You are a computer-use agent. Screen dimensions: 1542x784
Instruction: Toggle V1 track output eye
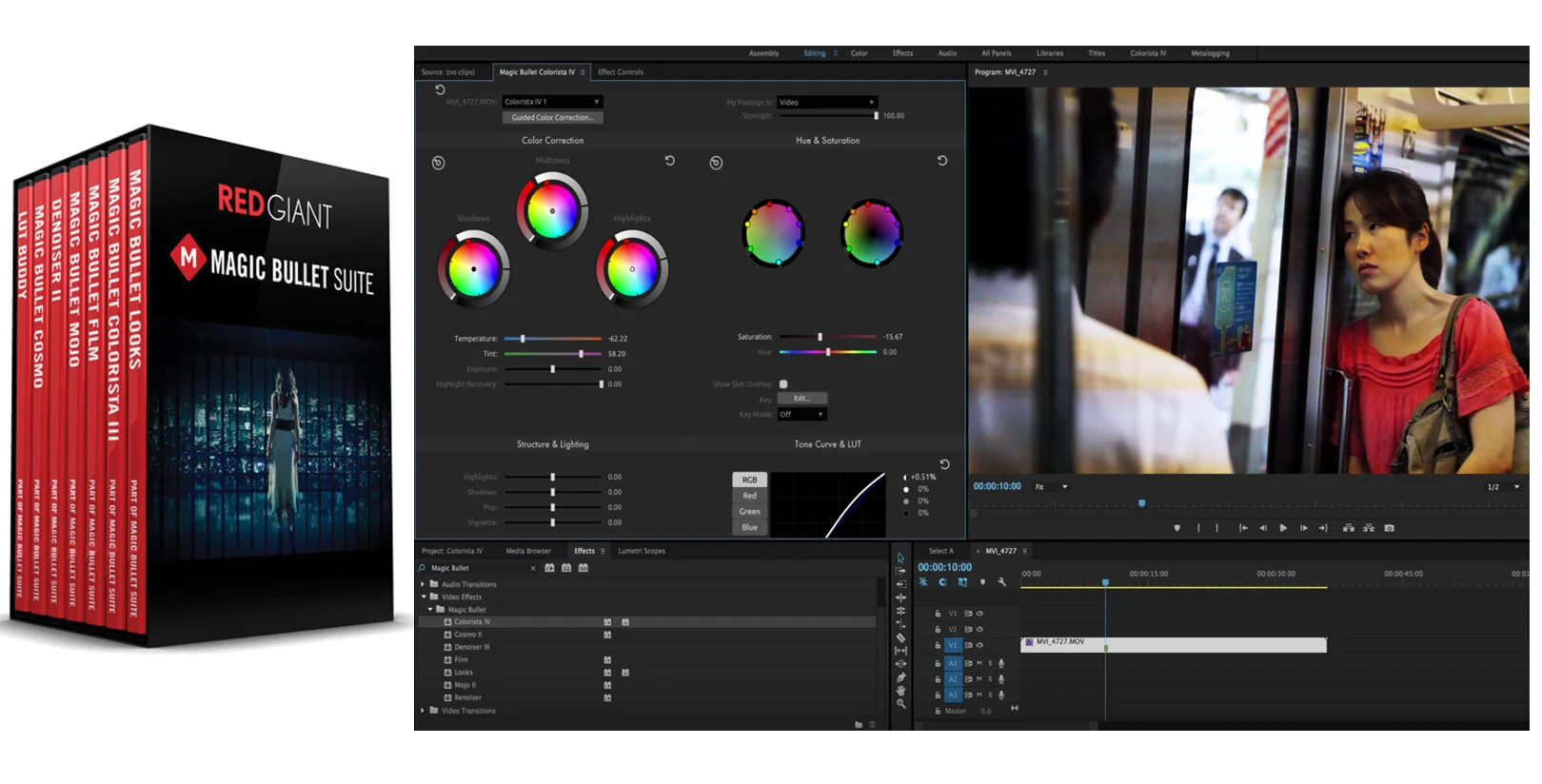click(979, 645)
